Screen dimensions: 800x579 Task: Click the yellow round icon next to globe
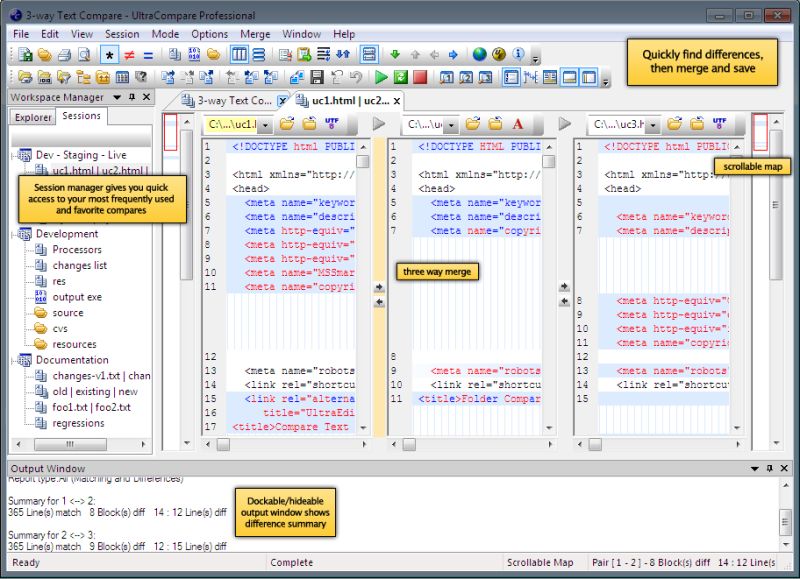click(499, 54)
